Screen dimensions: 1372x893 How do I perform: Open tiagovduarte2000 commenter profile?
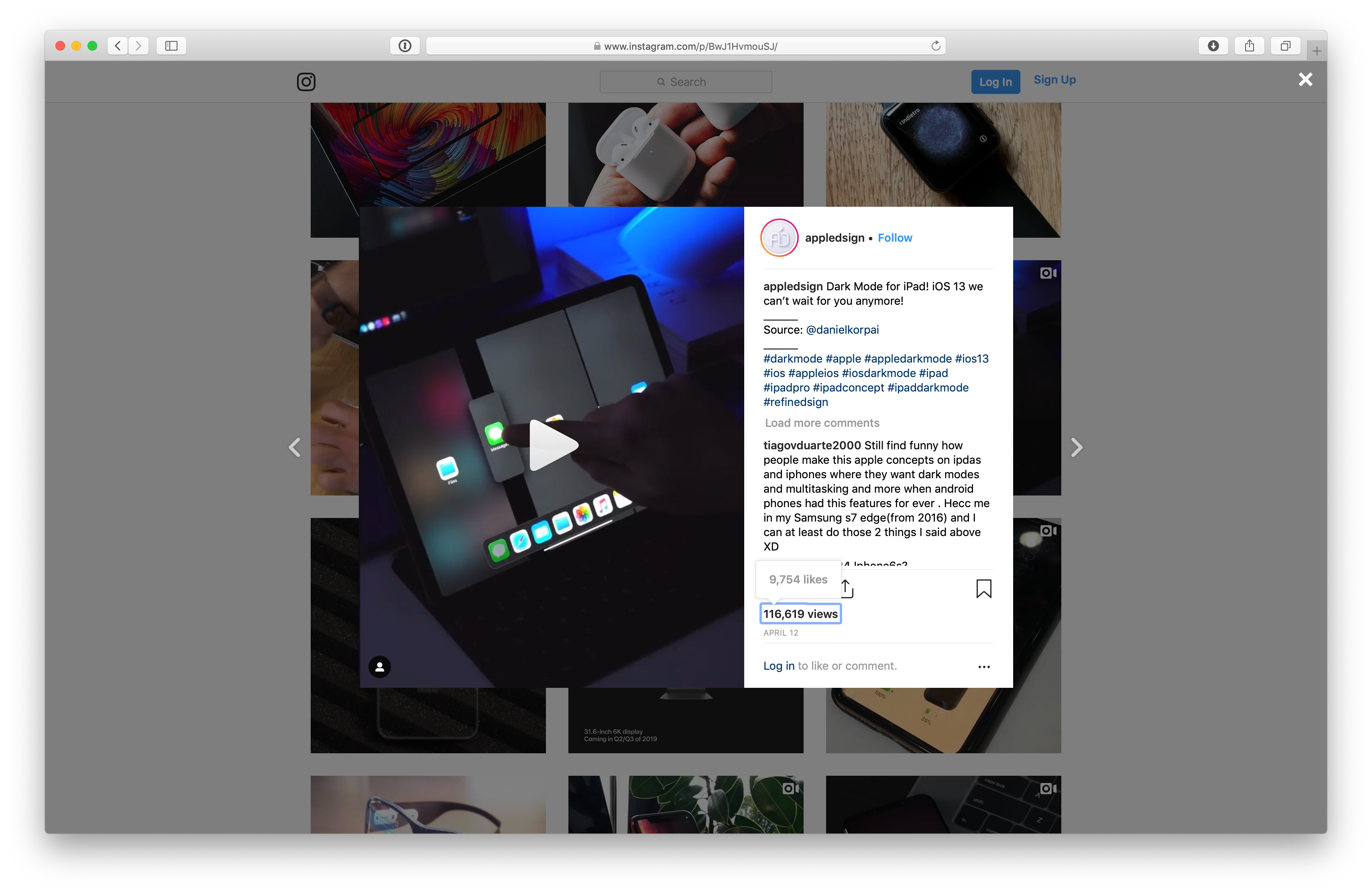point(812,445)
